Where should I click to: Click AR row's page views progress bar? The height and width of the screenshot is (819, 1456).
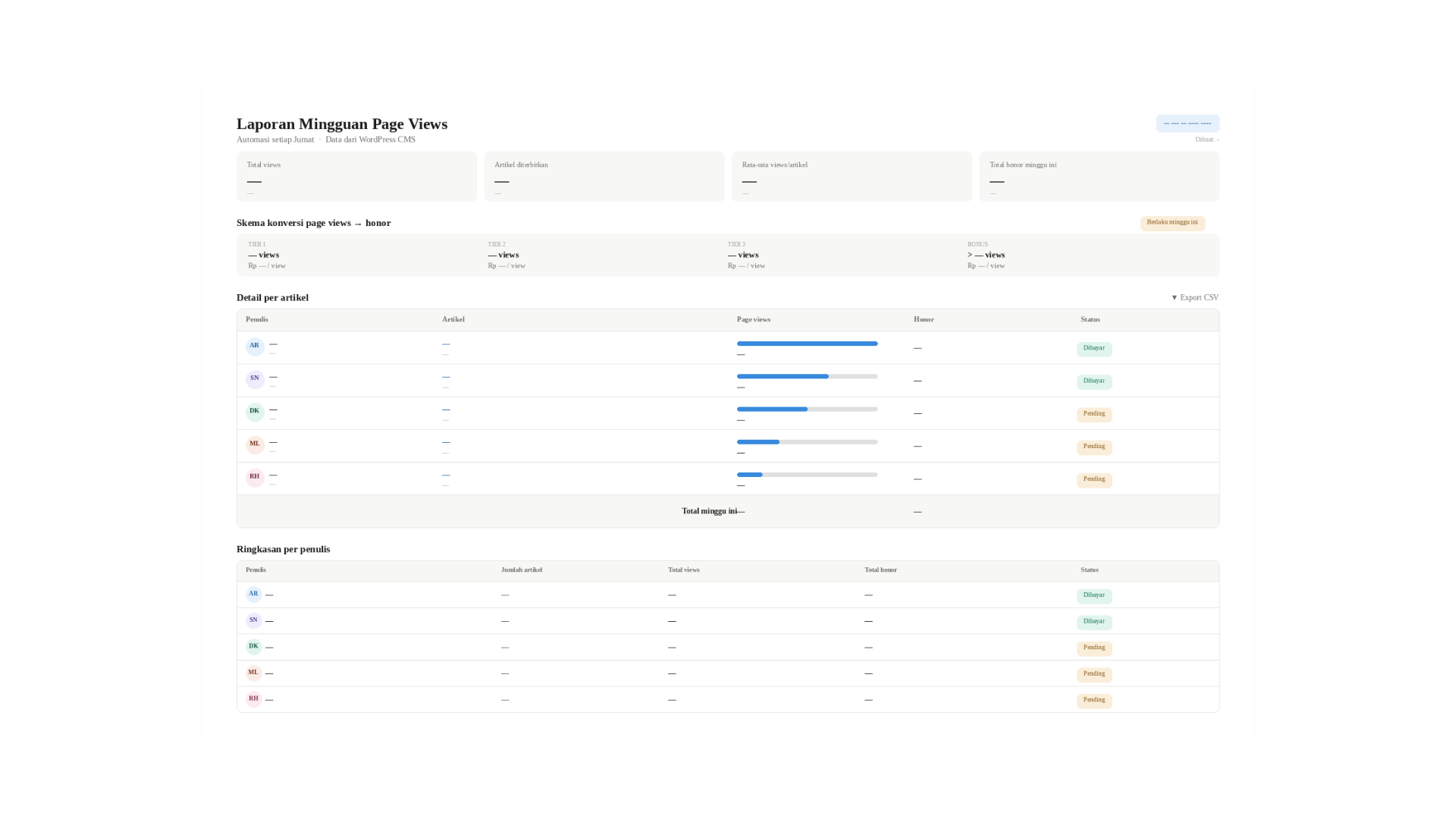pos(807,344)
